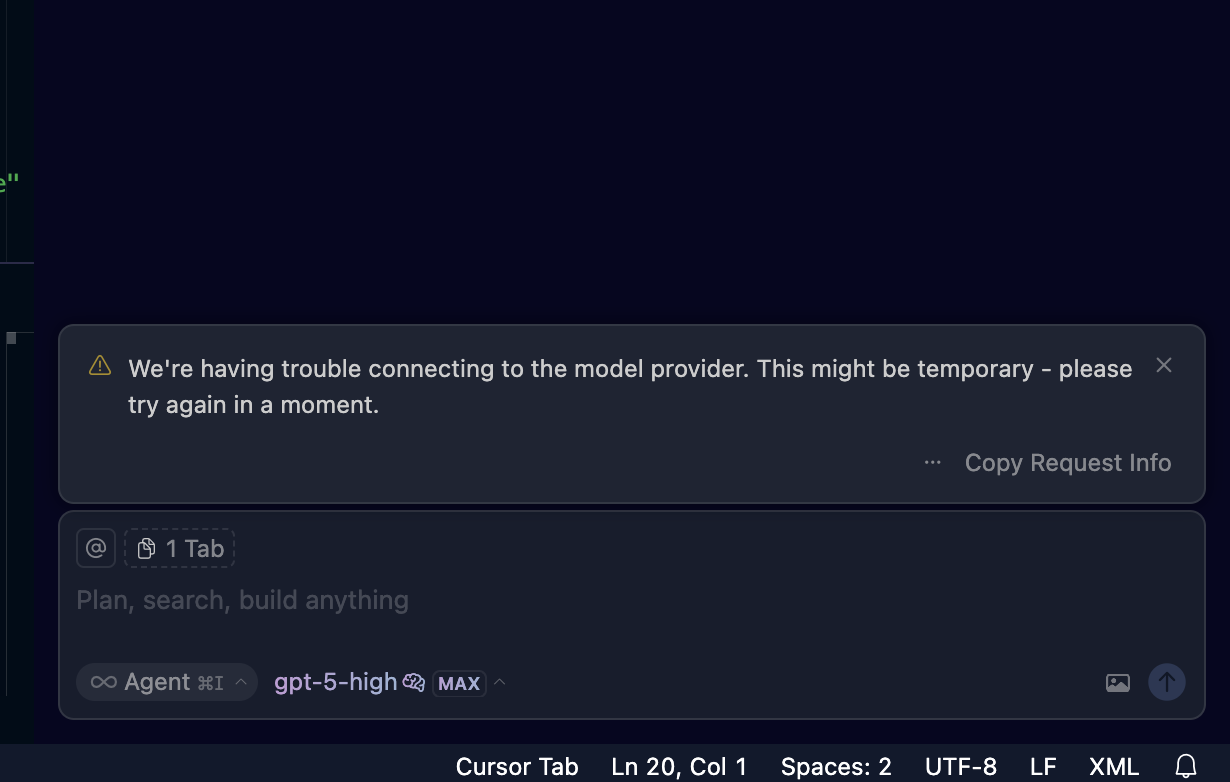Open the three-dot options on error banner

click(932, 463)
